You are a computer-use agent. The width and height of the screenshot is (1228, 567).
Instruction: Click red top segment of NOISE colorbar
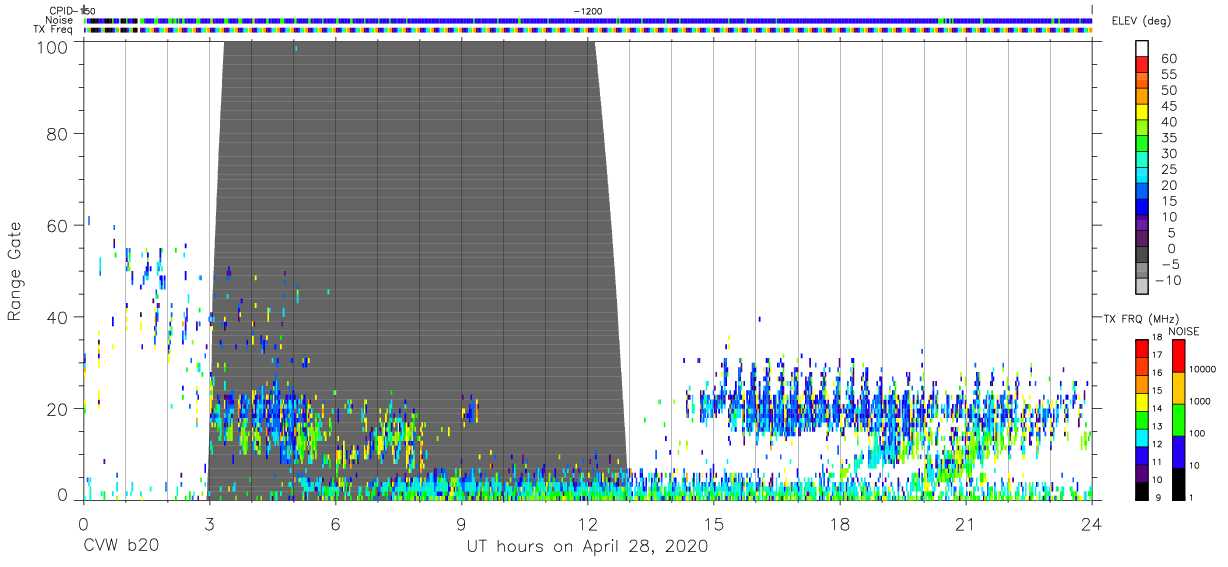coord(1178,356)
